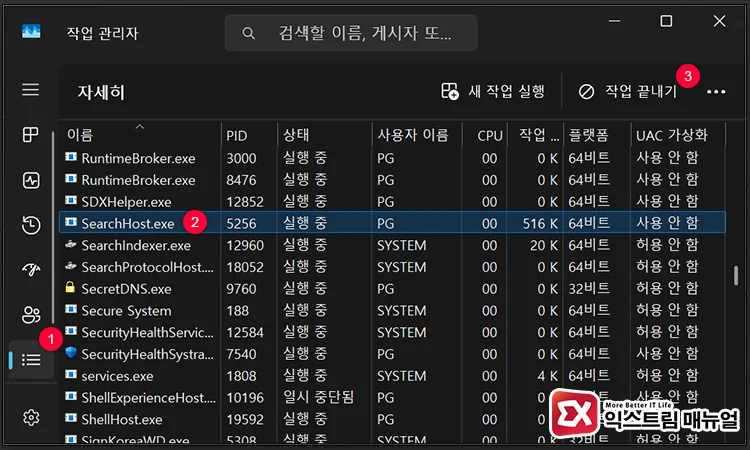The height and width of the screenshot is (450, 750).
Task: Open the Users page icon
Action: (x=31, y=315)
